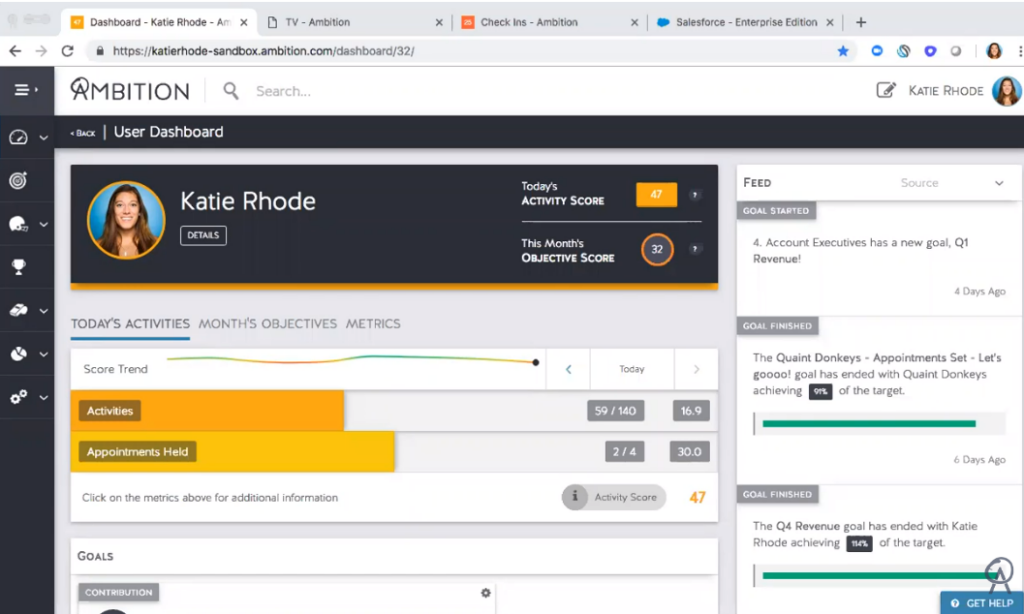
Task: Open the dashboard gauge sidebar icon
Action: 18,137
